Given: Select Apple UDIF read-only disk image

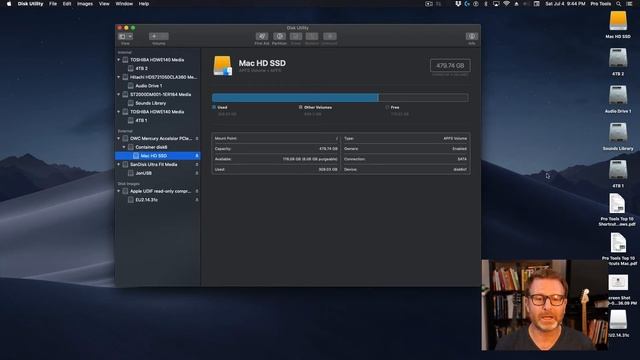Looking at the screenshot, I should pyautogui.click(x=158, y=191).
